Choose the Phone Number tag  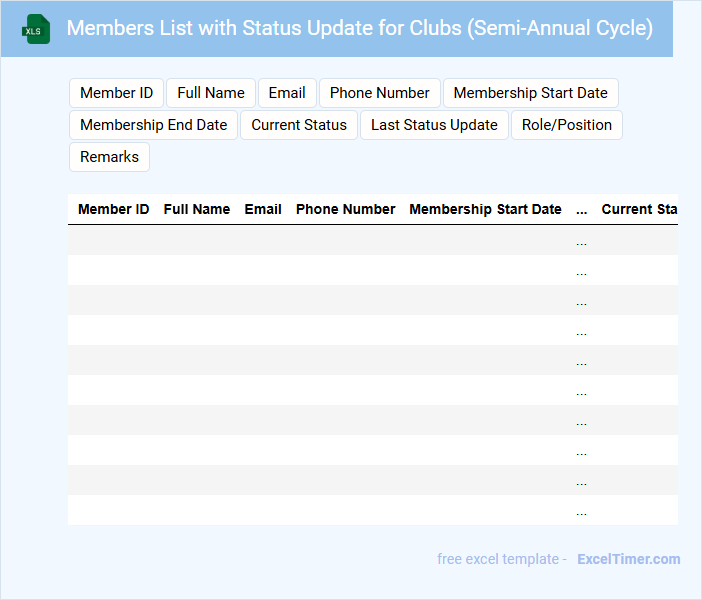click(x=379, y=93)
